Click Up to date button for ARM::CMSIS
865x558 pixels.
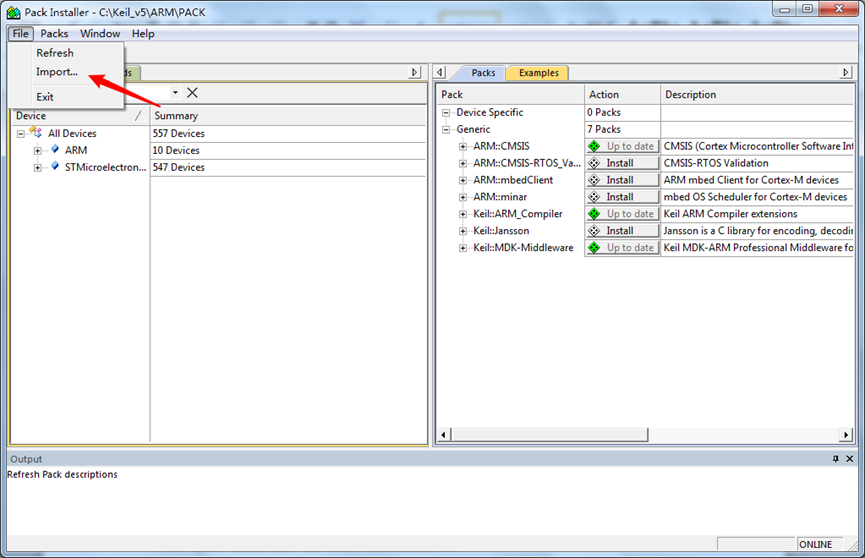(x=623, y=146)
